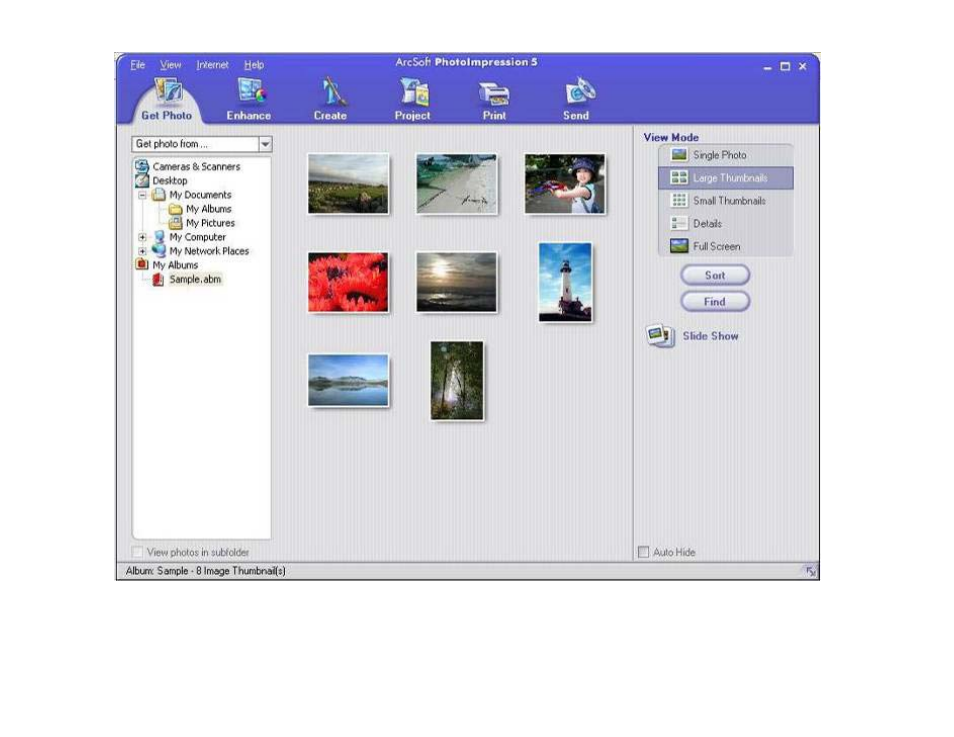
Task: Click the Sample.abm album icon
Action: (158, 279)
